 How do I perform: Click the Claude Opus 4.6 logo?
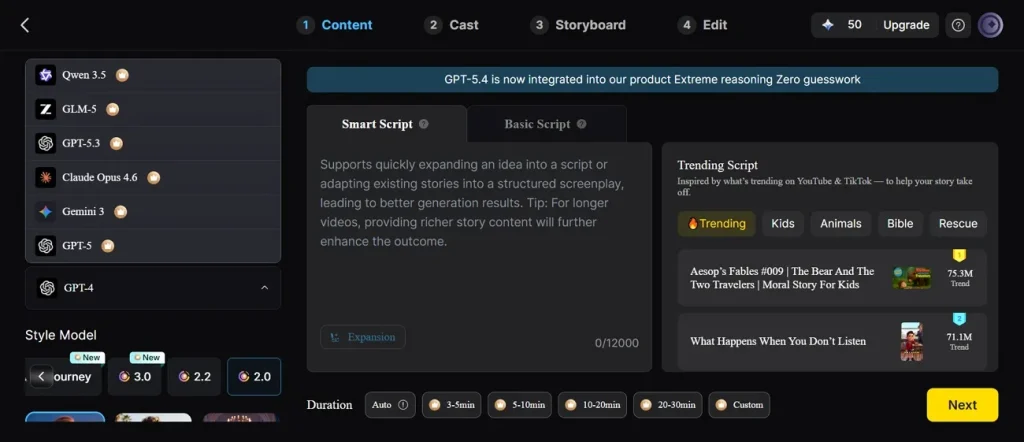point(46,177)
